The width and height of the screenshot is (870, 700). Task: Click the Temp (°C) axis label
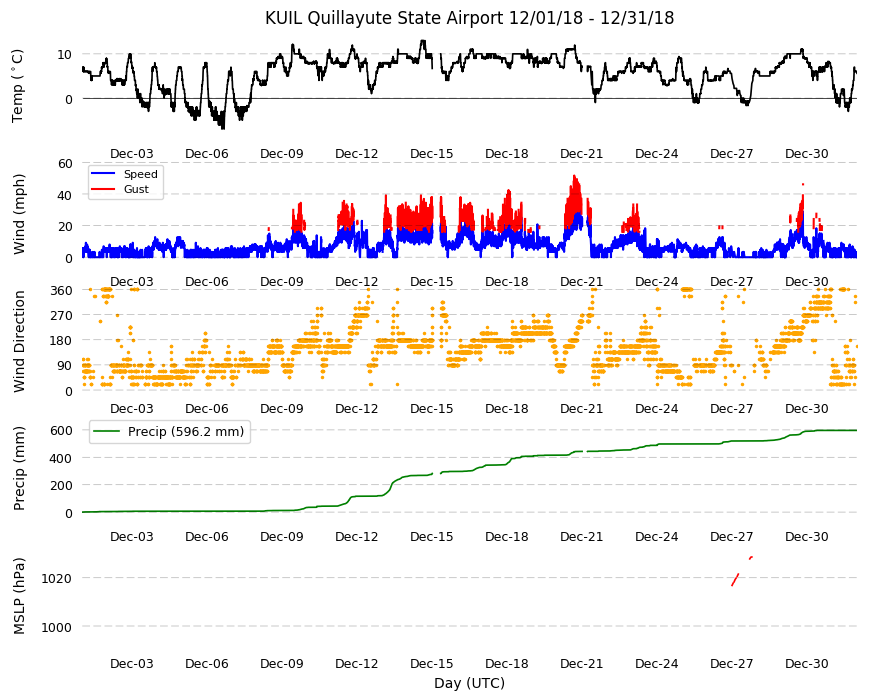click(x=18, y=85)
